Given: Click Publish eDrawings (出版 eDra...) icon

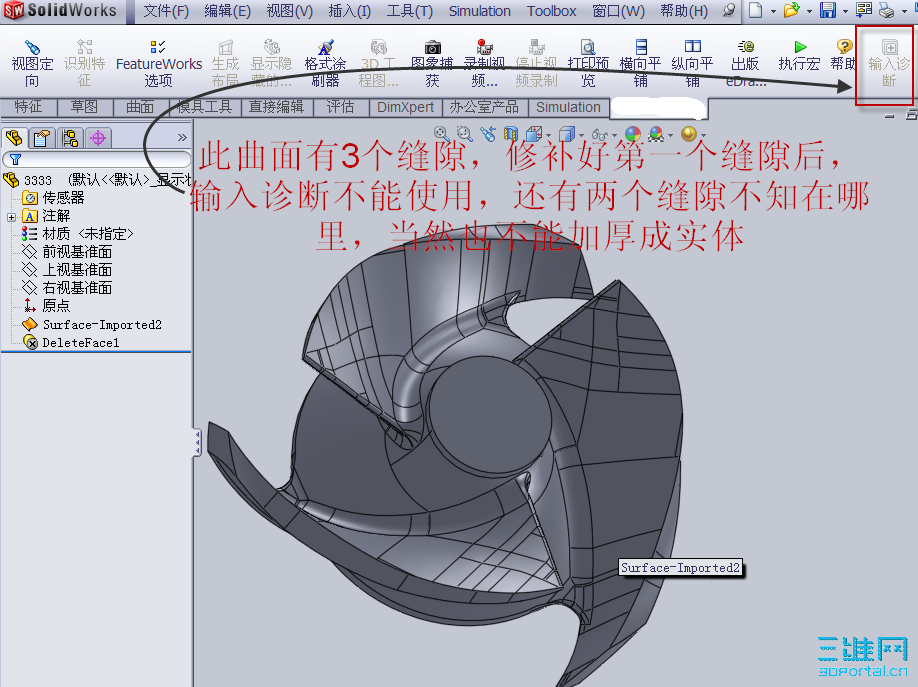Looking at the screenshot, I should coord(746,47).
